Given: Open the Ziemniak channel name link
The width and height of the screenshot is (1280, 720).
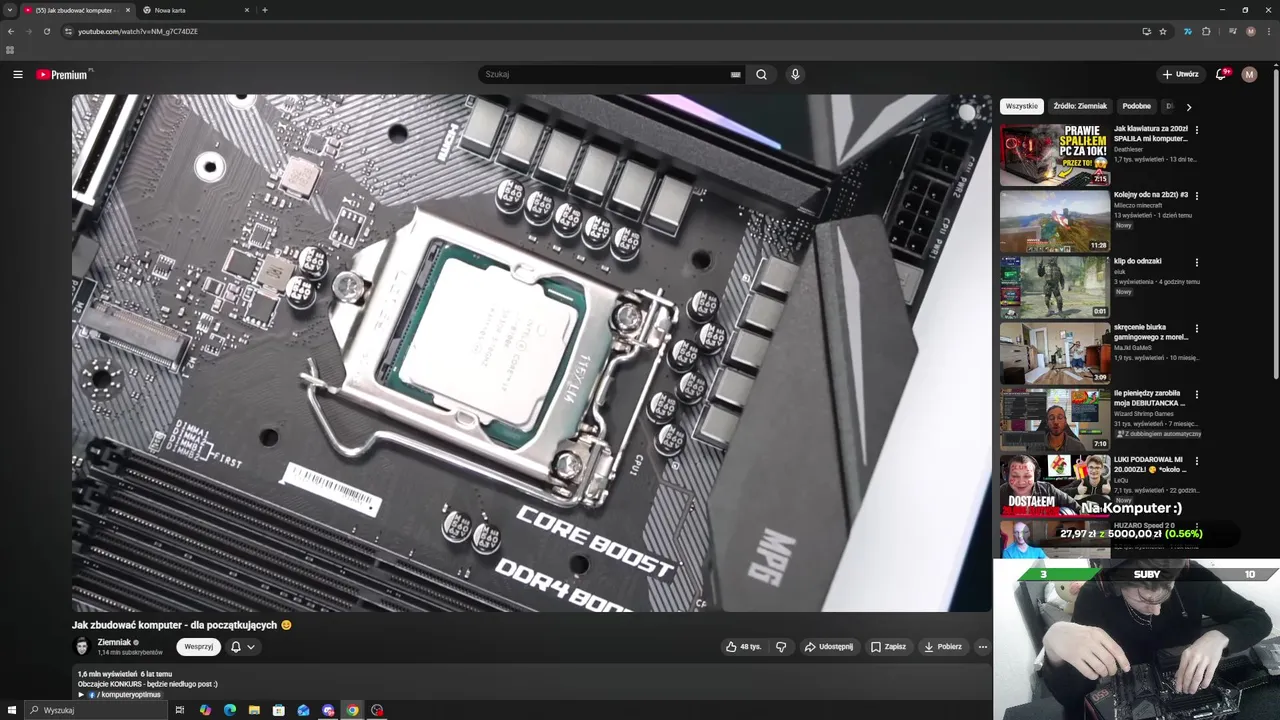Looking at the screenshot, I should coord(114,642).
